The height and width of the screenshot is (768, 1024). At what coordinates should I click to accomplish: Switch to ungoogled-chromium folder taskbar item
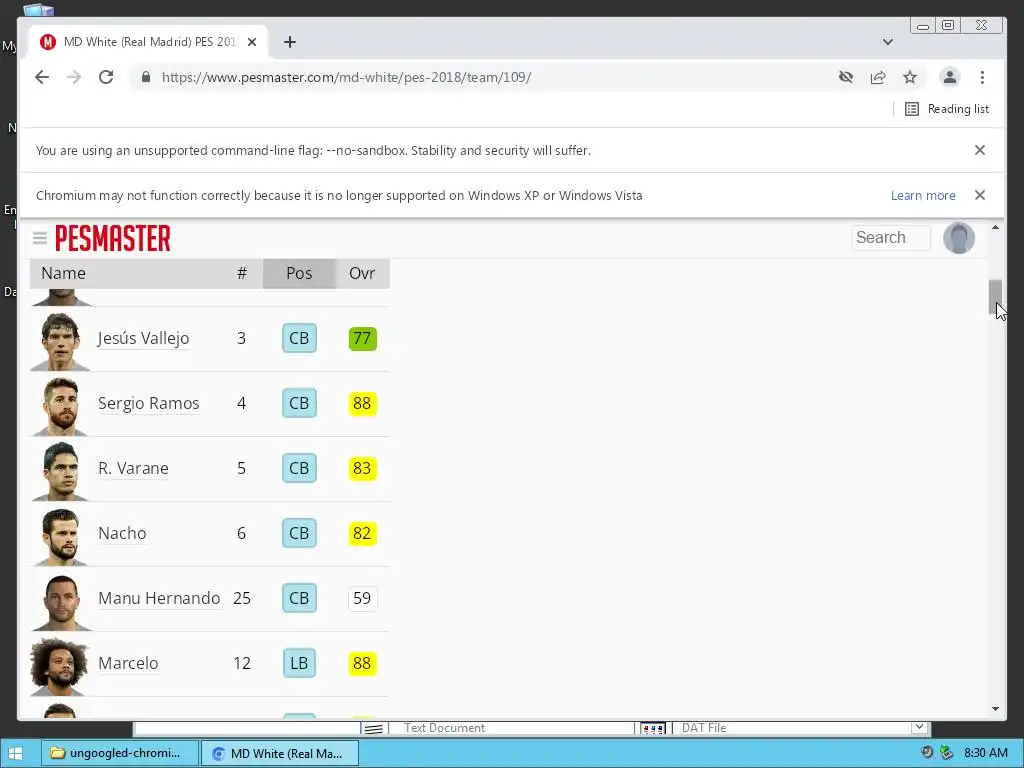(120, 753)
